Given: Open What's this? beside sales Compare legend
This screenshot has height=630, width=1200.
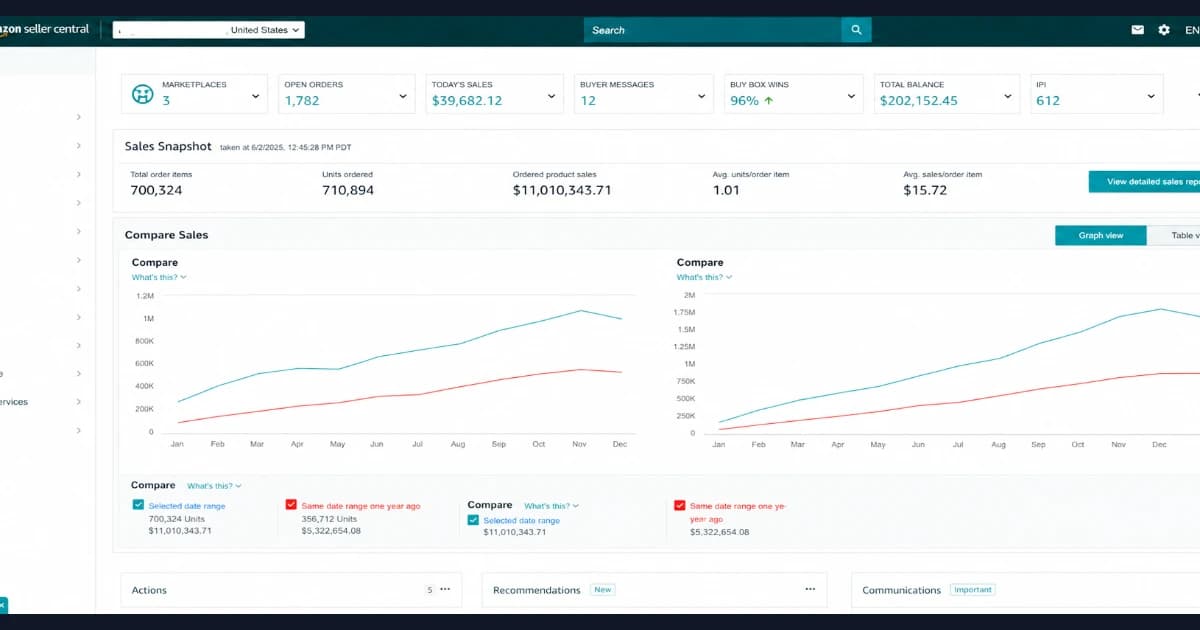Looking at the screenshot, I should point(551,506).
